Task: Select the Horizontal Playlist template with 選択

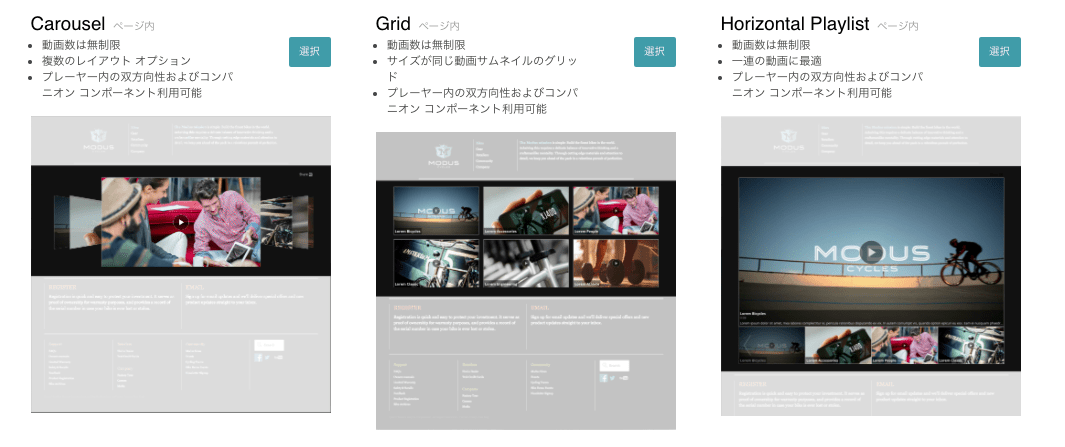Action: click(x=999, y=52)
